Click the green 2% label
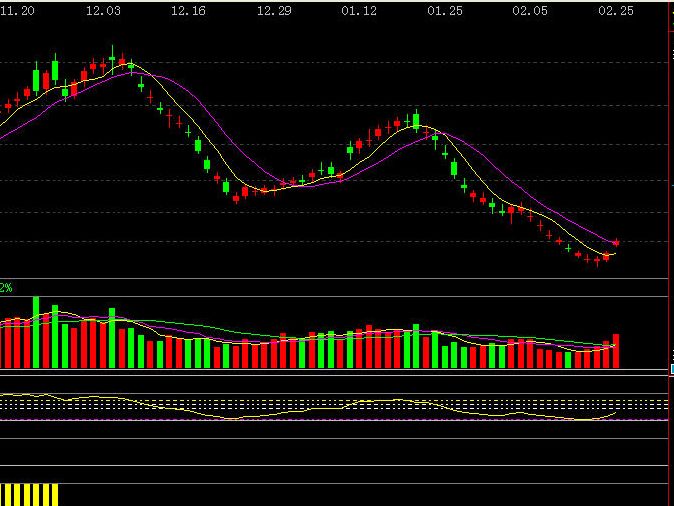Screen dimensions: 674x506 (x=6, y=288)
